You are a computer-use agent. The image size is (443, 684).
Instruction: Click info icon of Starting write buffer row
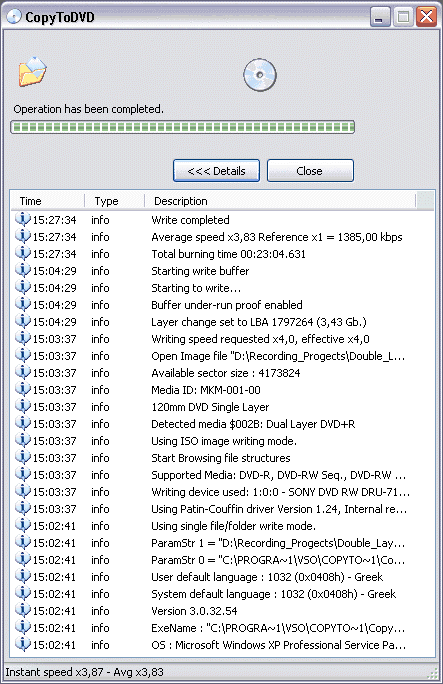pos(23,270)
